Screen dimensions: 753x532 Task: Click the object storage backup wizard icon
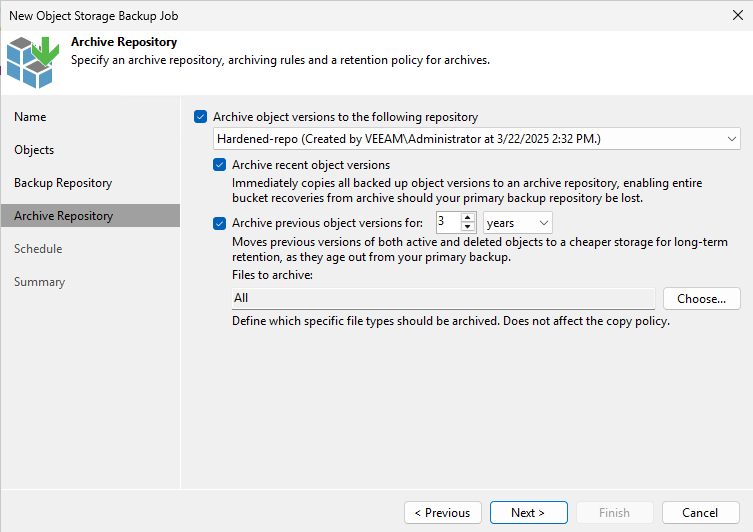coord(33,62)
